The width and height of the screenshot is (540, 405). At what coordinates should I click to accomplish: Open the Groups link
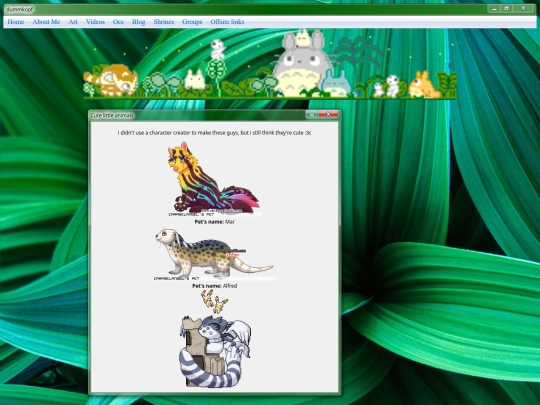point(192,22)
